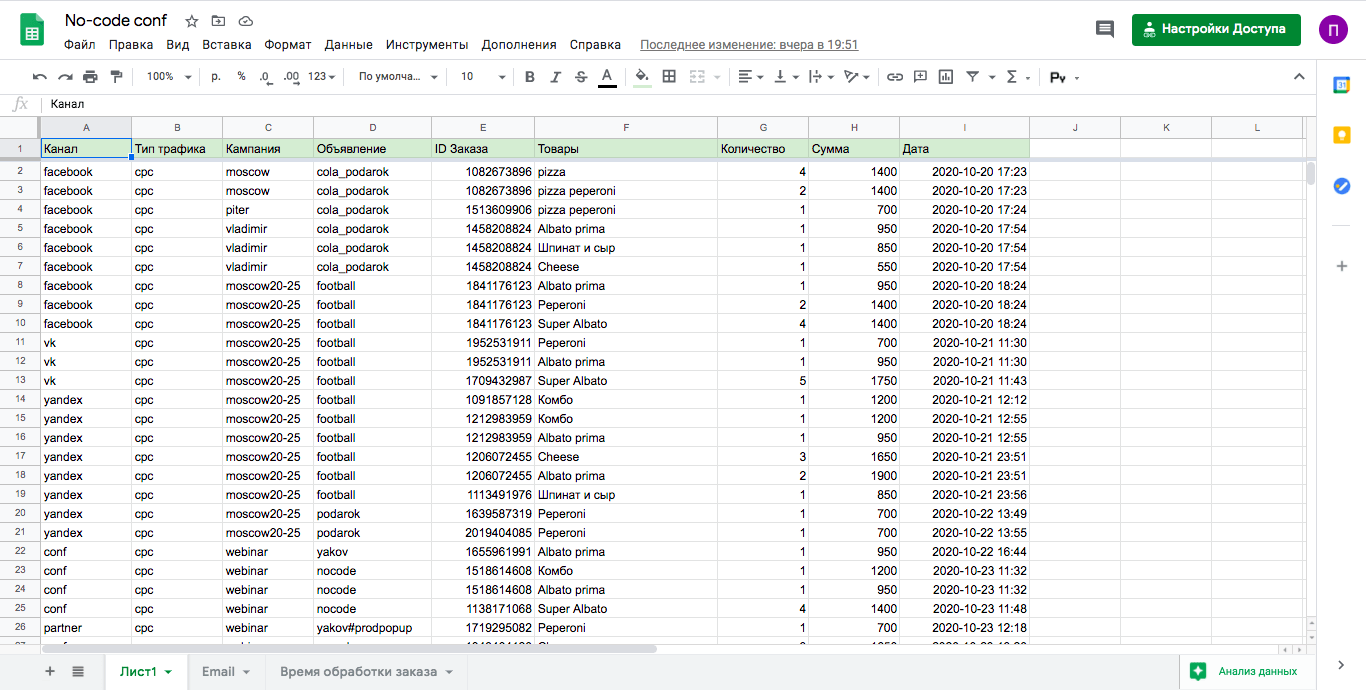Activate the paint format tool
Viewport: 1366px width, 690px height.
(115, 77)
